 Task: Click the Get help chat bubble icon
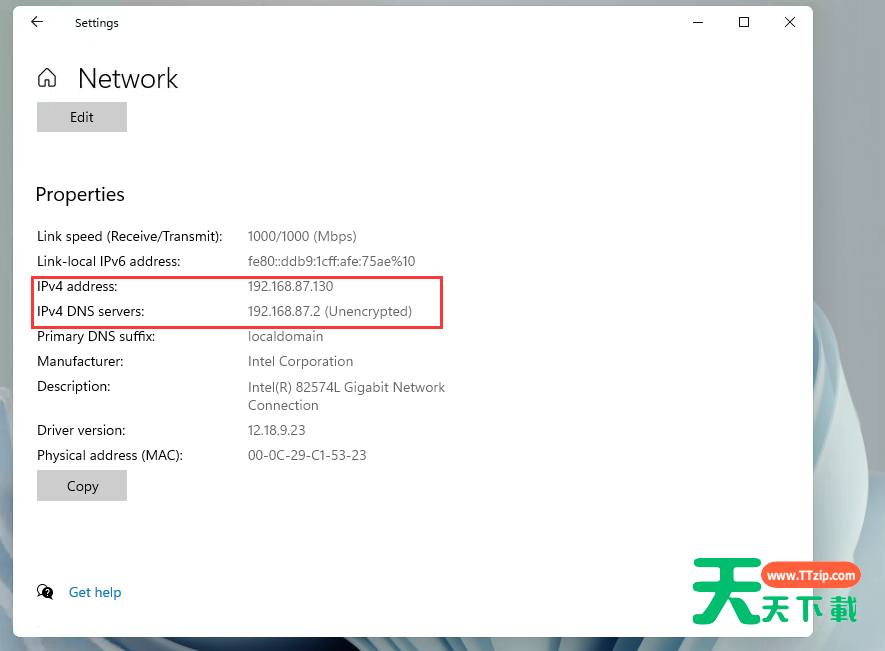[x=46, y=592]
